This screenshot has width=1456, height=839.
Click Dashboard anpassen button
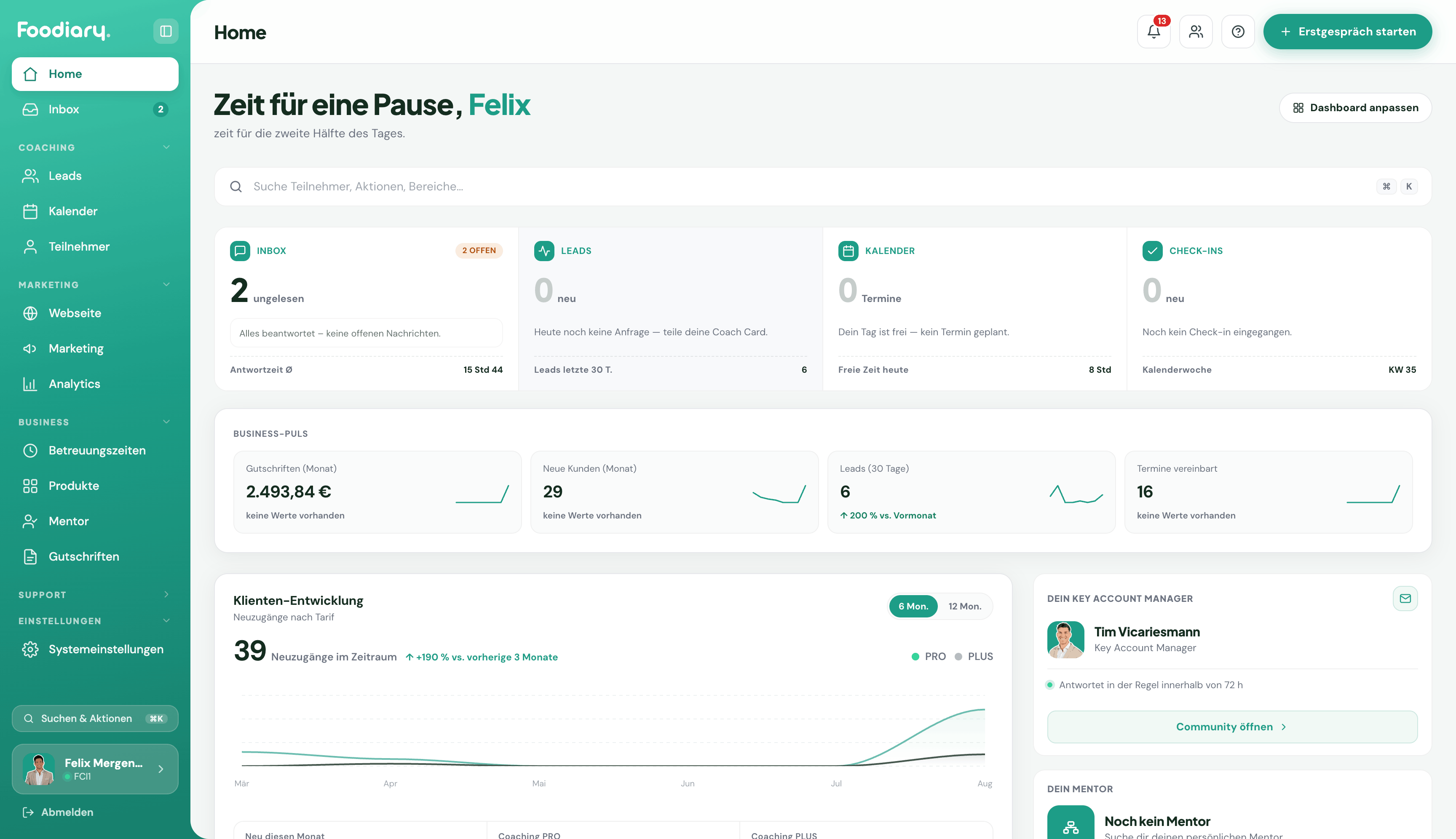[1355, 108]
